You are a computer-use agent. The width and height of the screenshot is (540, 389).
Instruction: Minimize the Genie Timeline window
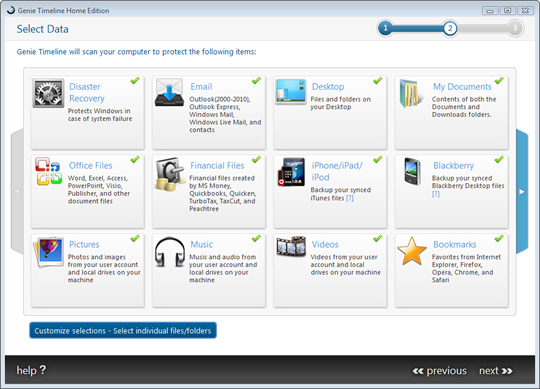click(490, 11)
